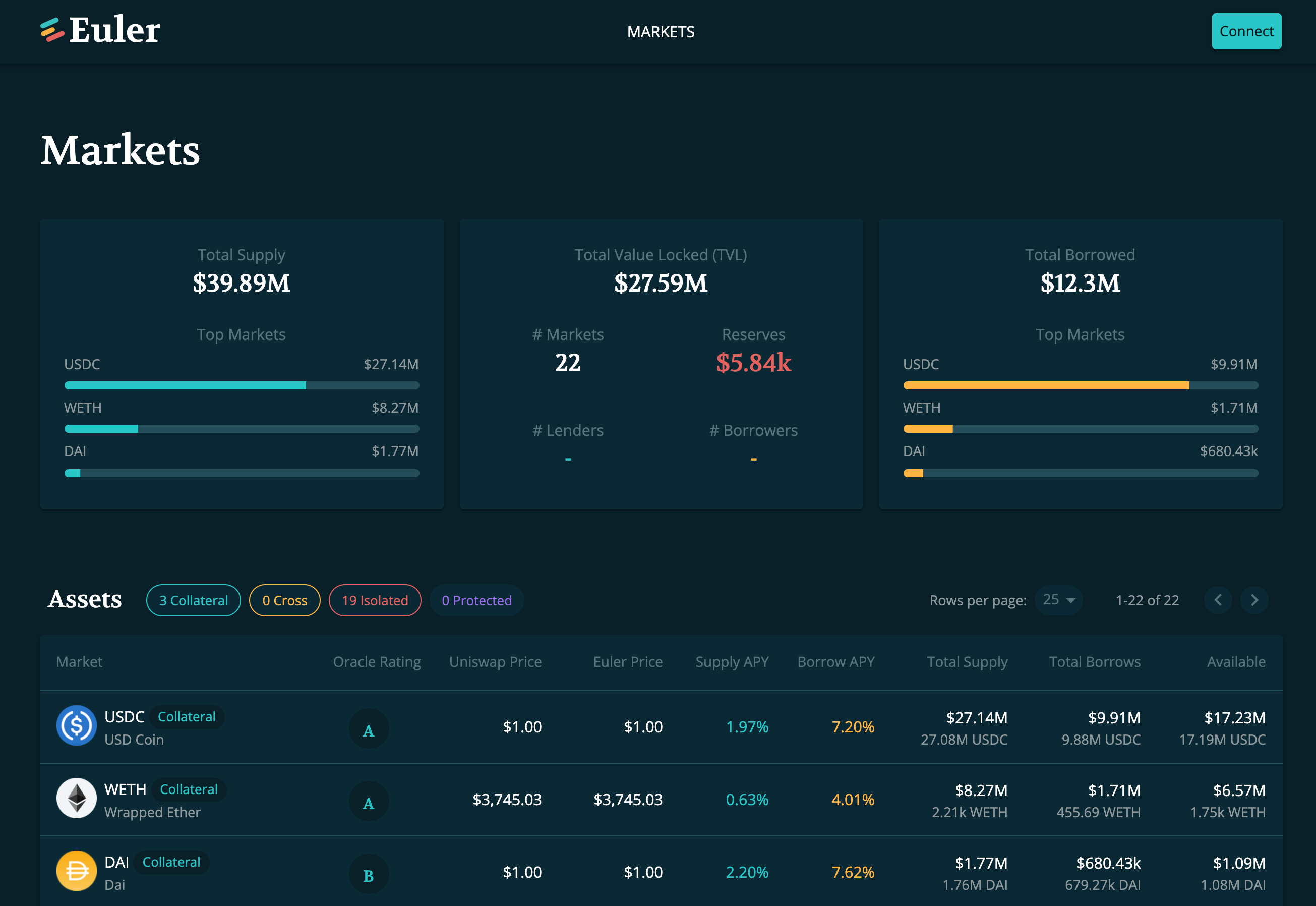The image size is (1316, 906).
Task: Click the USD Coin market name
Action: pyautogui.click(x=134, y=740)
